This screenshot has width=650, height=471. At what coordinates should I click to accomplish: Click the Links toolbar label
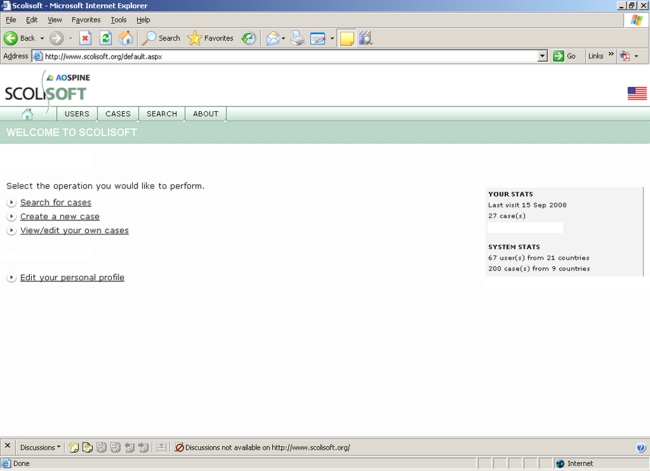click(596, 56)
